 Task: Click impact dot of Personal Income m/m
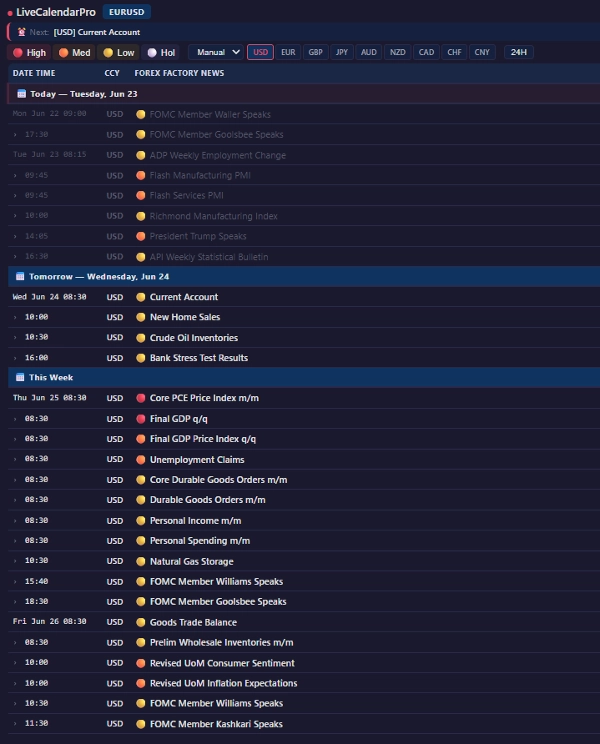click(x=140, y=521)
